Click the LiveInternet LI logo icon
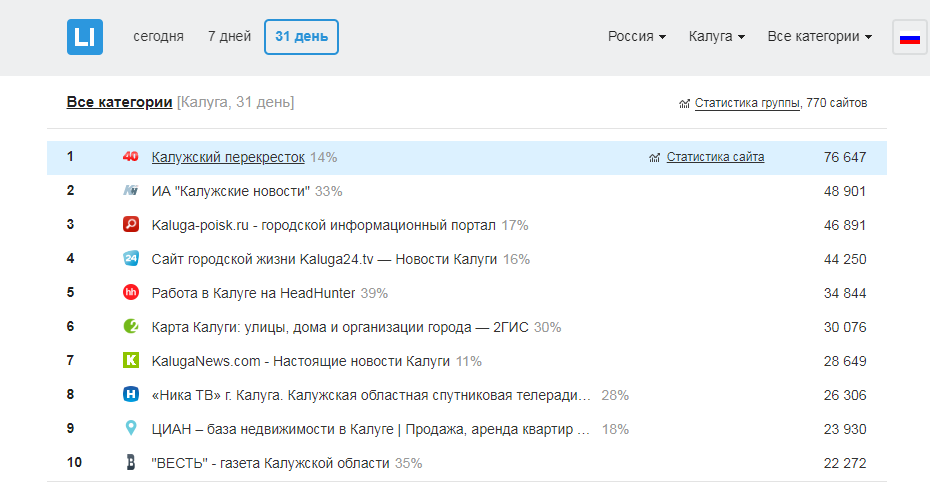This screenshot has height=482, width=930. [x=85, y=37]
